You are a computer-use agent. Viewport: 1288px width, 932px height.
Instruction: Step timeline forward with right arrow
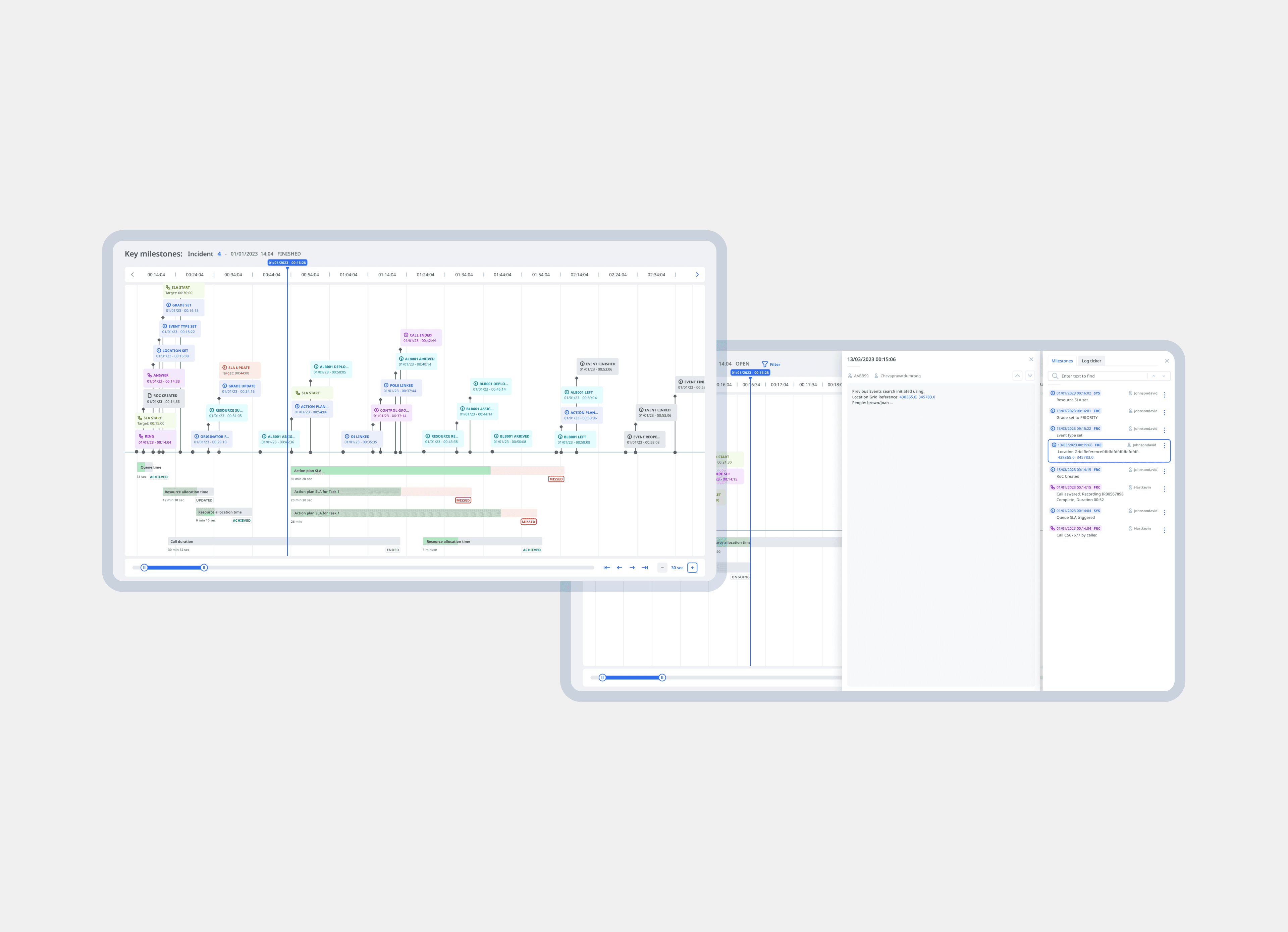(632, 568)
